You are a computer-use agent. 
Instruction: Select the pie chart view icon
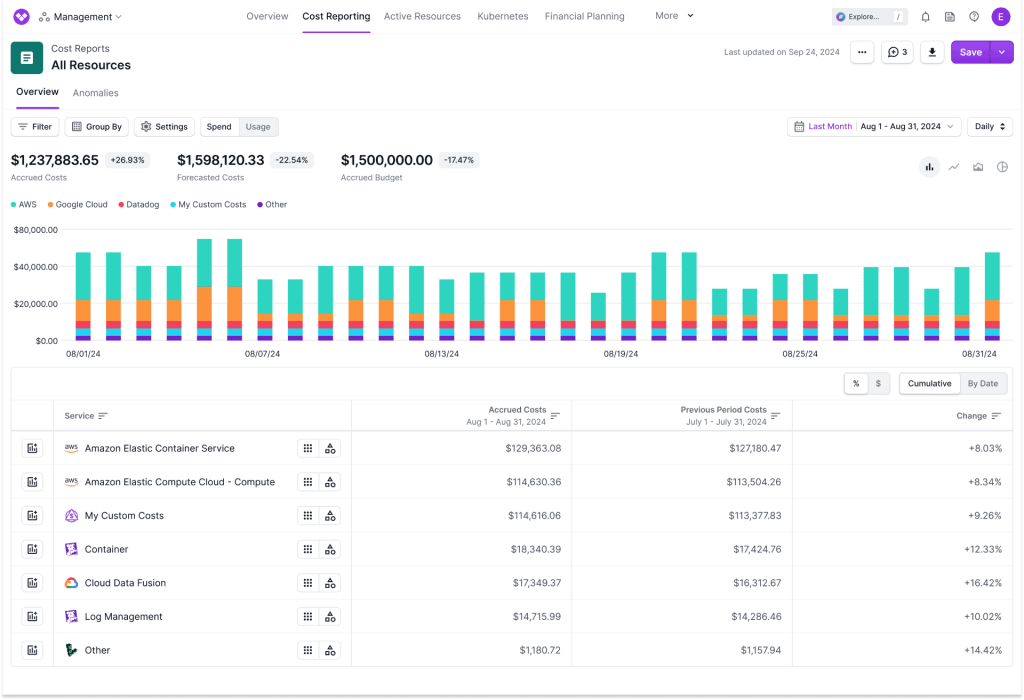(1002, 167)
